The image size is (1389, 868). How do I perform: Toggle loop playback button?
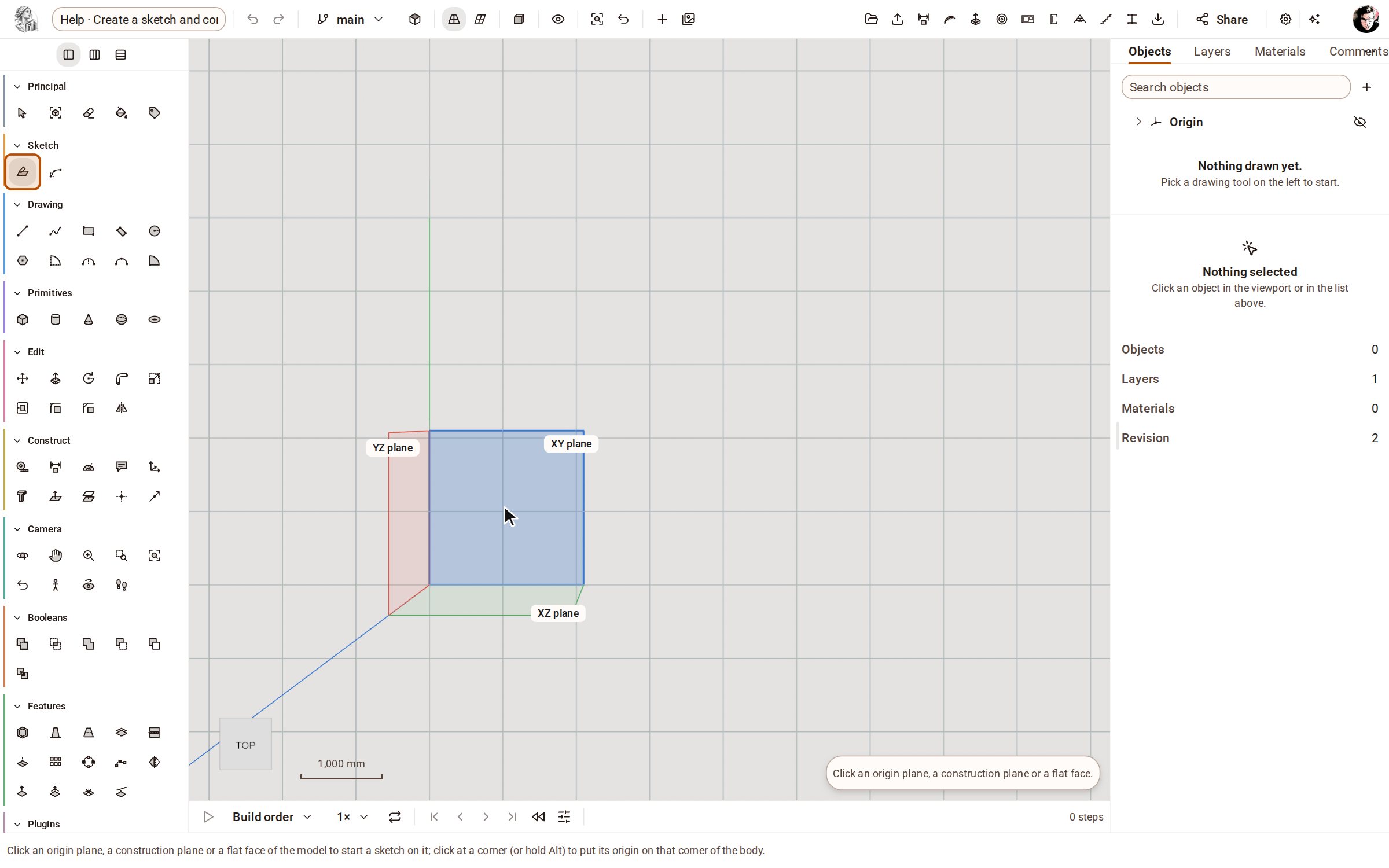395,816
